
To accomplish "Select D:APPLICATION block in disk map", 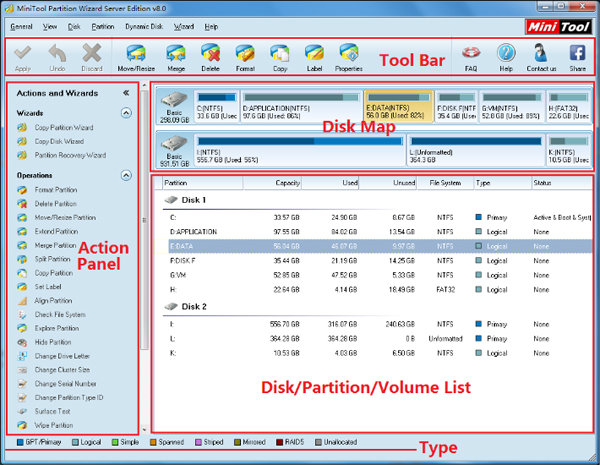I will [301, 107].
